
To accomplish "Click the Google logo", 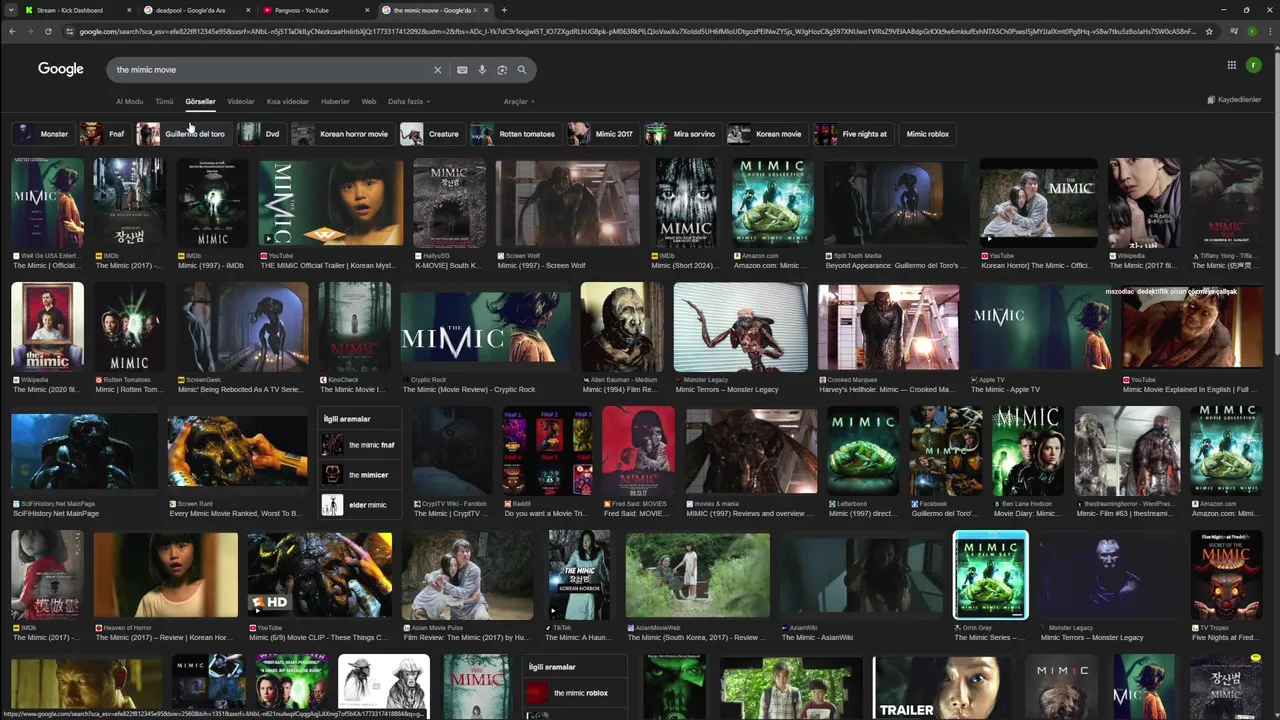I will coord(61,69).
